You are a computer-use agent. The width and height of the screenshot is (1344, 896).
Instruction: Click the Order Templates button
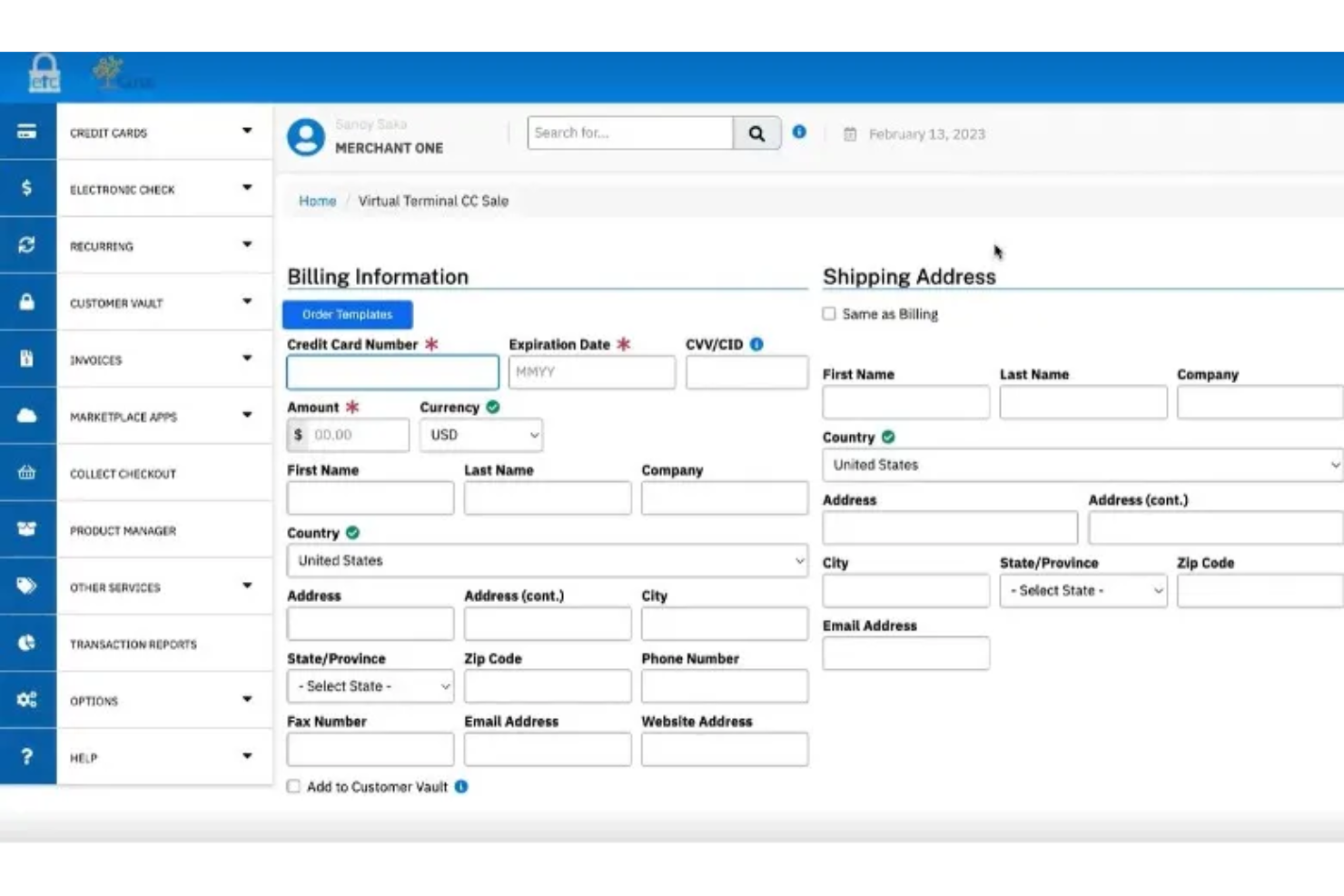click(348, 314)
